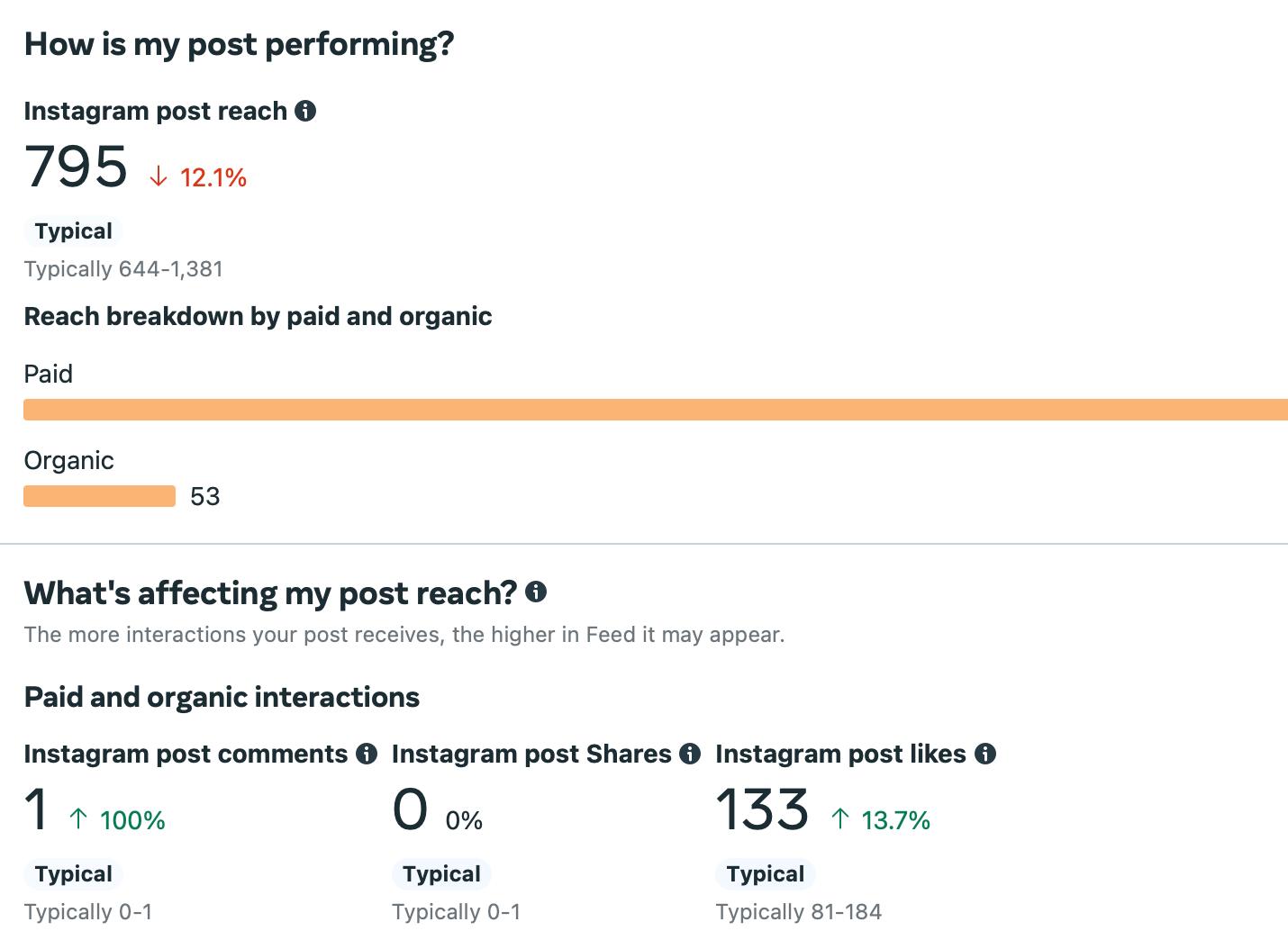Click the 795 post reach number
This screenshot has width=1288, height=949.
point(77,167)
